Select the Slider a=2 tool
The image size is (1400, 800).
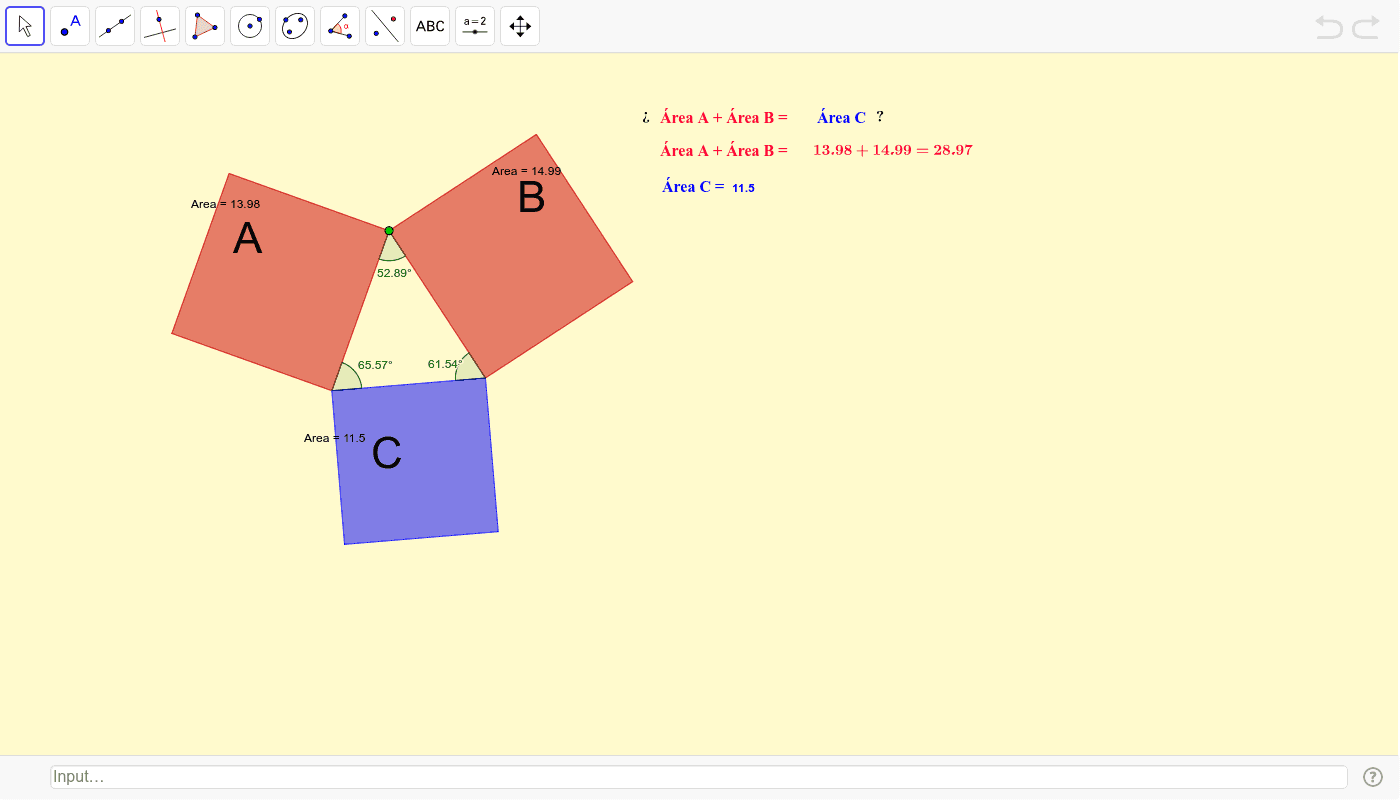click(x=475, y=26)
